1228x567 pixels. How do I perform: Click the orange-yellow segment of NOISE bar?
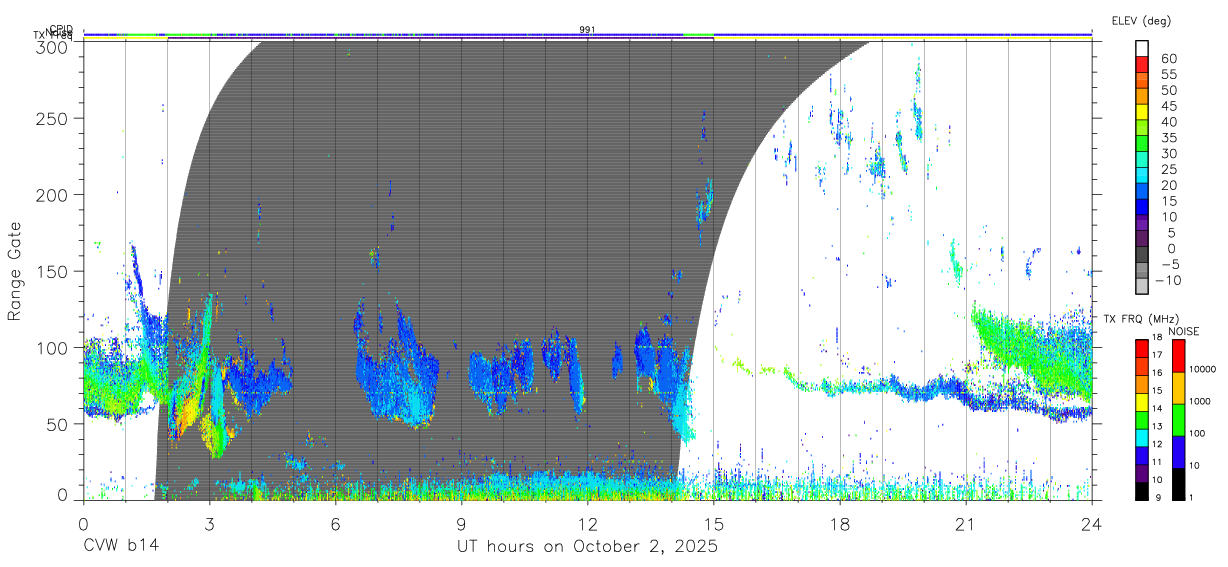(1177, 386)
